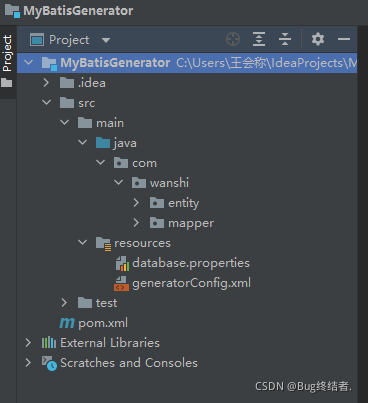The image size is (368, 403).
Task: Select the entity package label
Action: pyautogui.click(x=183, y=203)
